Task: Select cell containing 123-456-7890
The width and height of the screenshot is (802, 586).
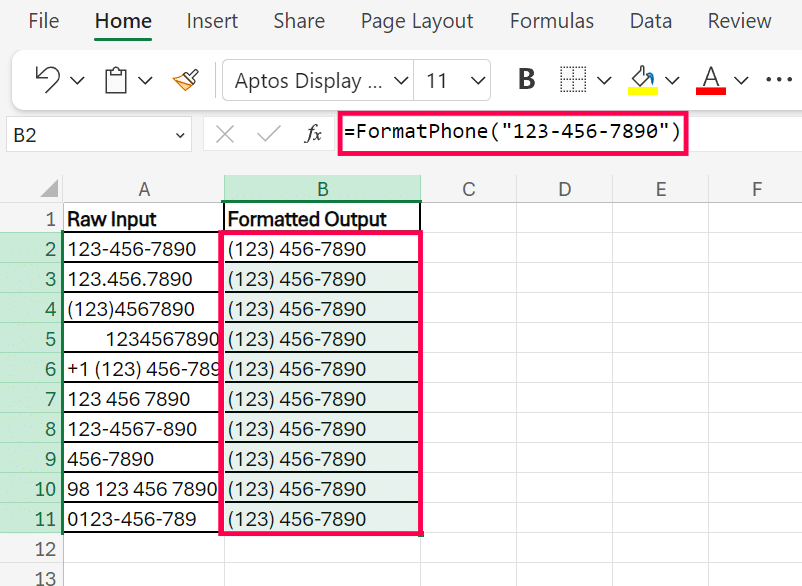Action: (x=144, y=249)
